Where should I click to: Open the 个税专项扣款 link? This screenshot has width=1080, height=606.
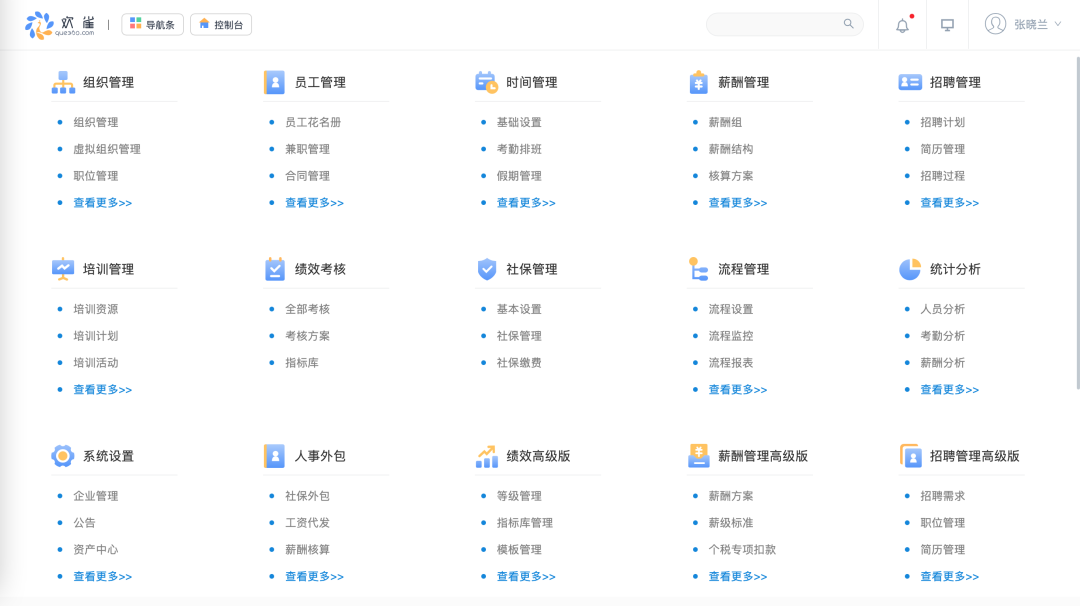[x=744, y=549]
